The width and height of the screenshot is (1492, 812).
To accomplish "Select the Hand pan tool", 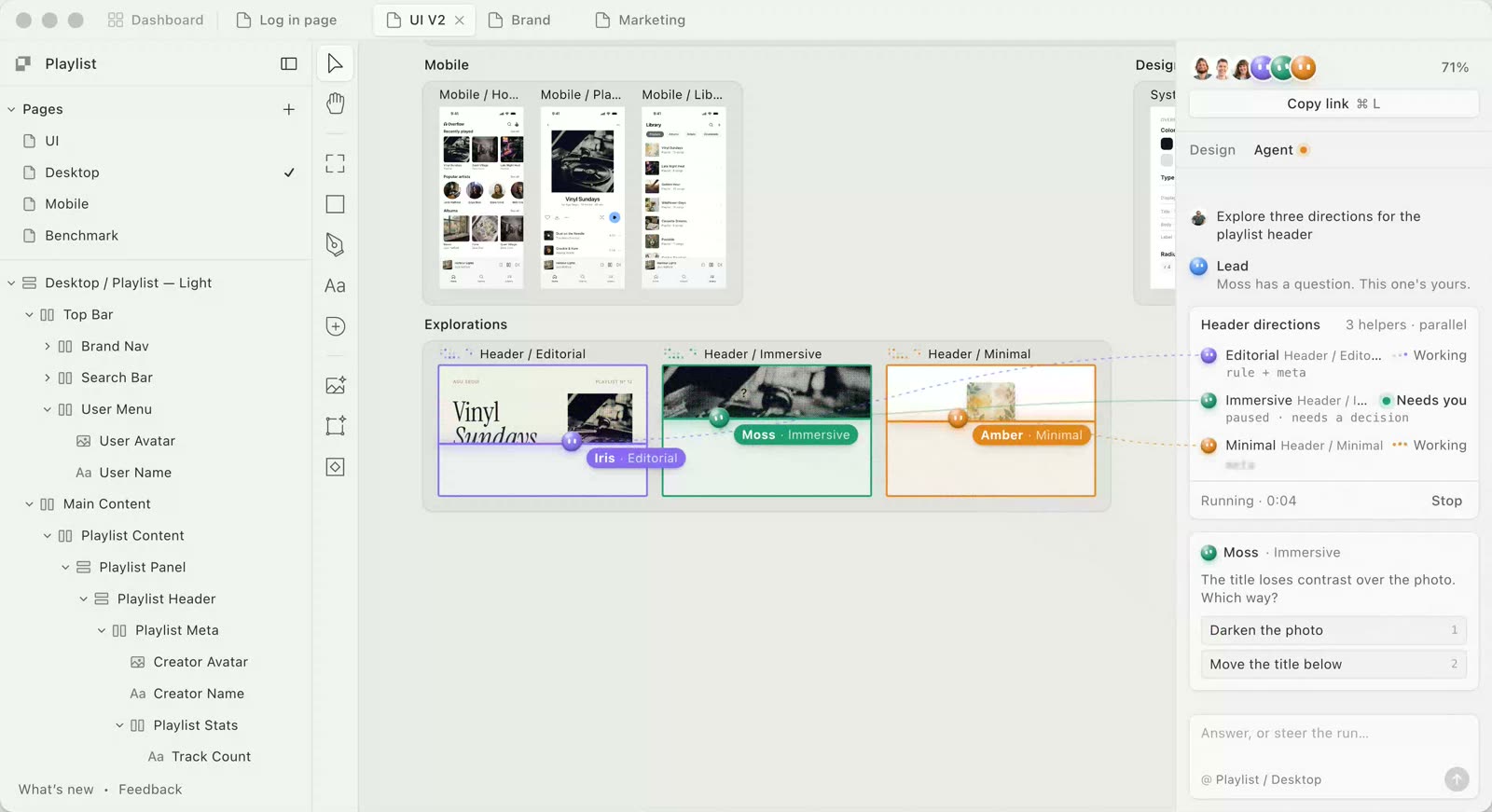I will (335, 103).
